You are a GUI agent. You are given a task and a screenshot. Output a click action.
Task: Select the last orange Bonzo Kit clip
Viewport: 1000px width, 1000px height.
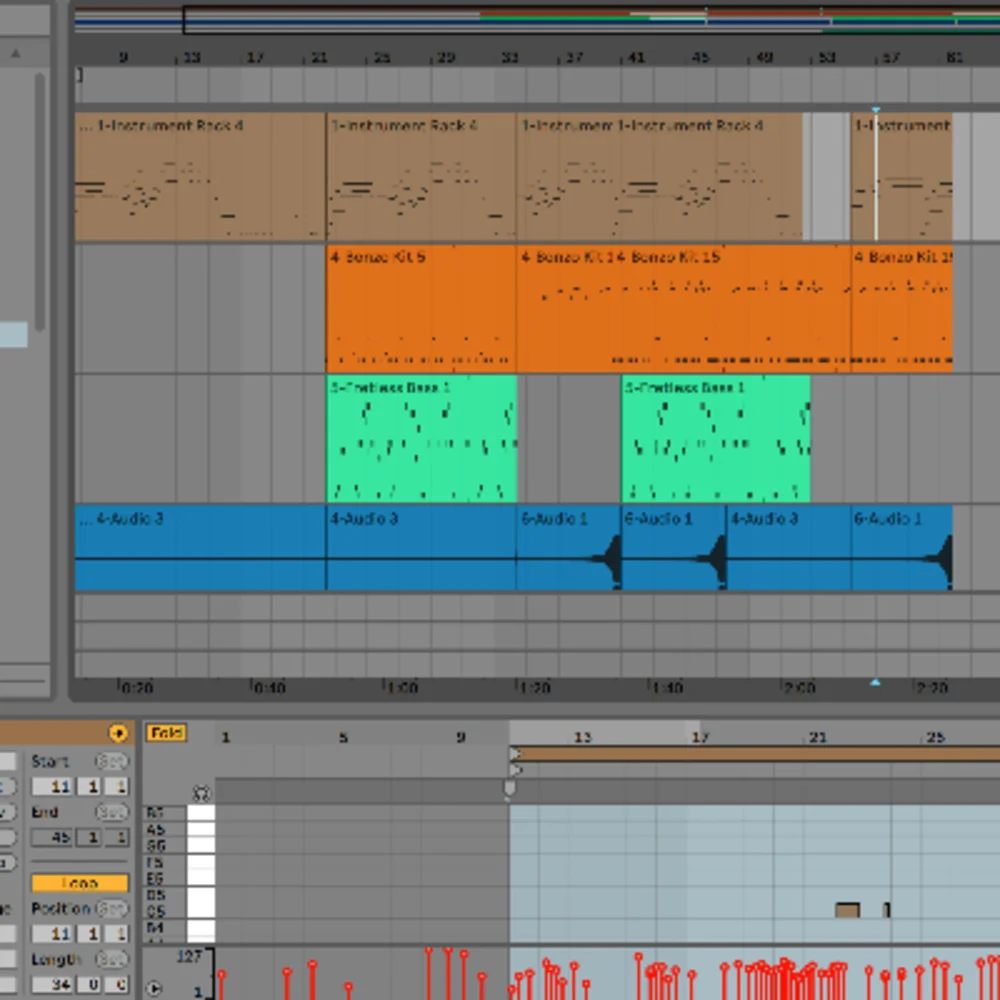point(902,309)
